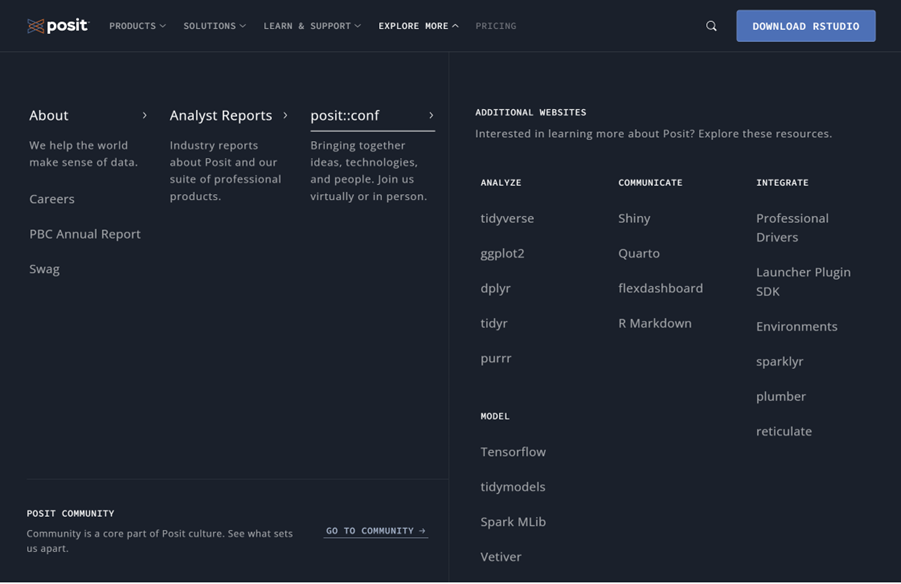Click the arrow next to posit::conf
The height and width of the screenshot is (584, 901).
click(431, 116)
